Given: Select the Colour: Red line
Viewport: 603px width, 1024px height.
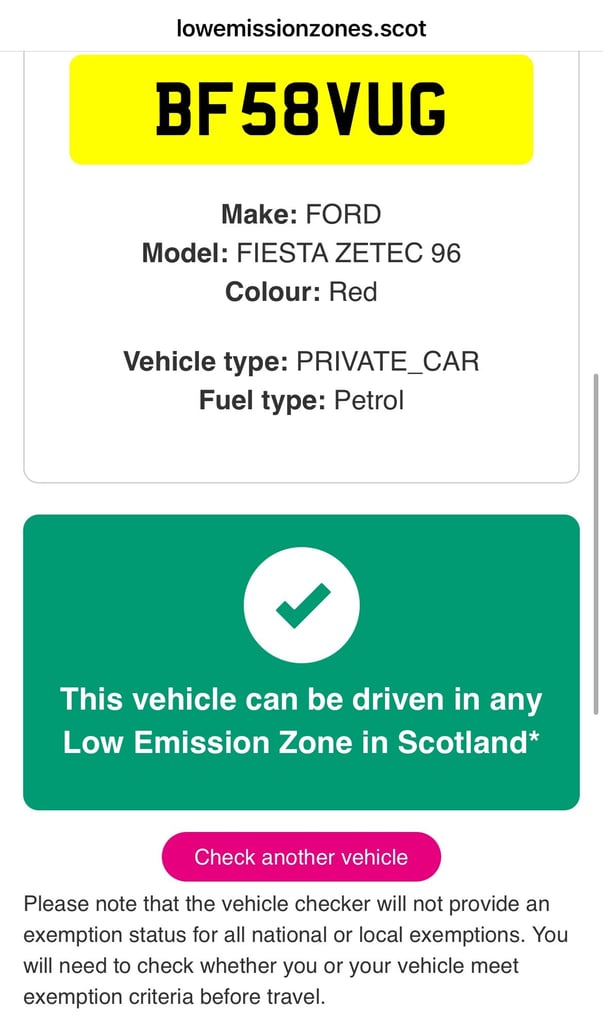Looking at the screenshot, I should pyautogui.click(x=301, y=292).
